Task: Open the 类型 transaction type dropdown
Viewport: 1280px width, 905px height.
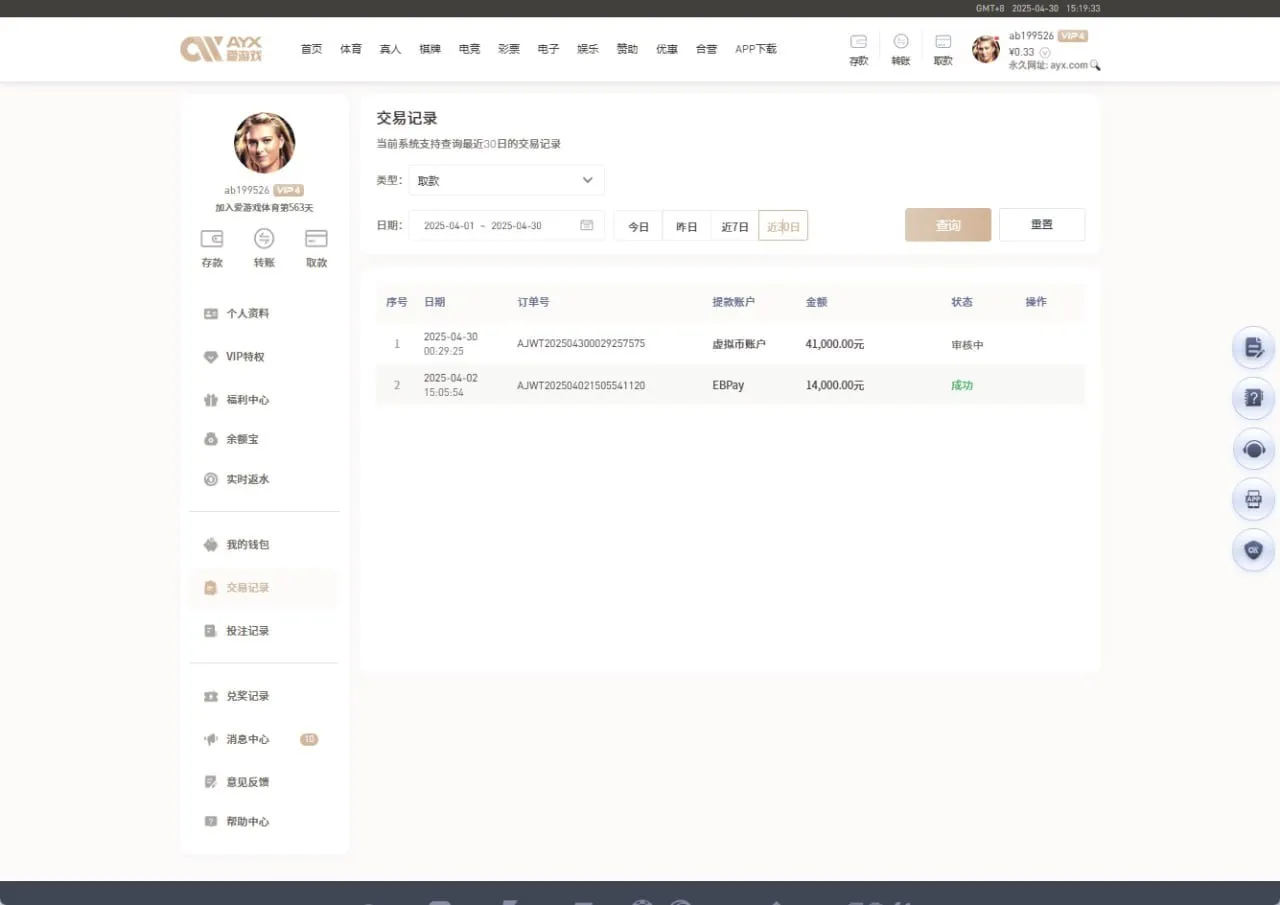Action: point(505,180)
